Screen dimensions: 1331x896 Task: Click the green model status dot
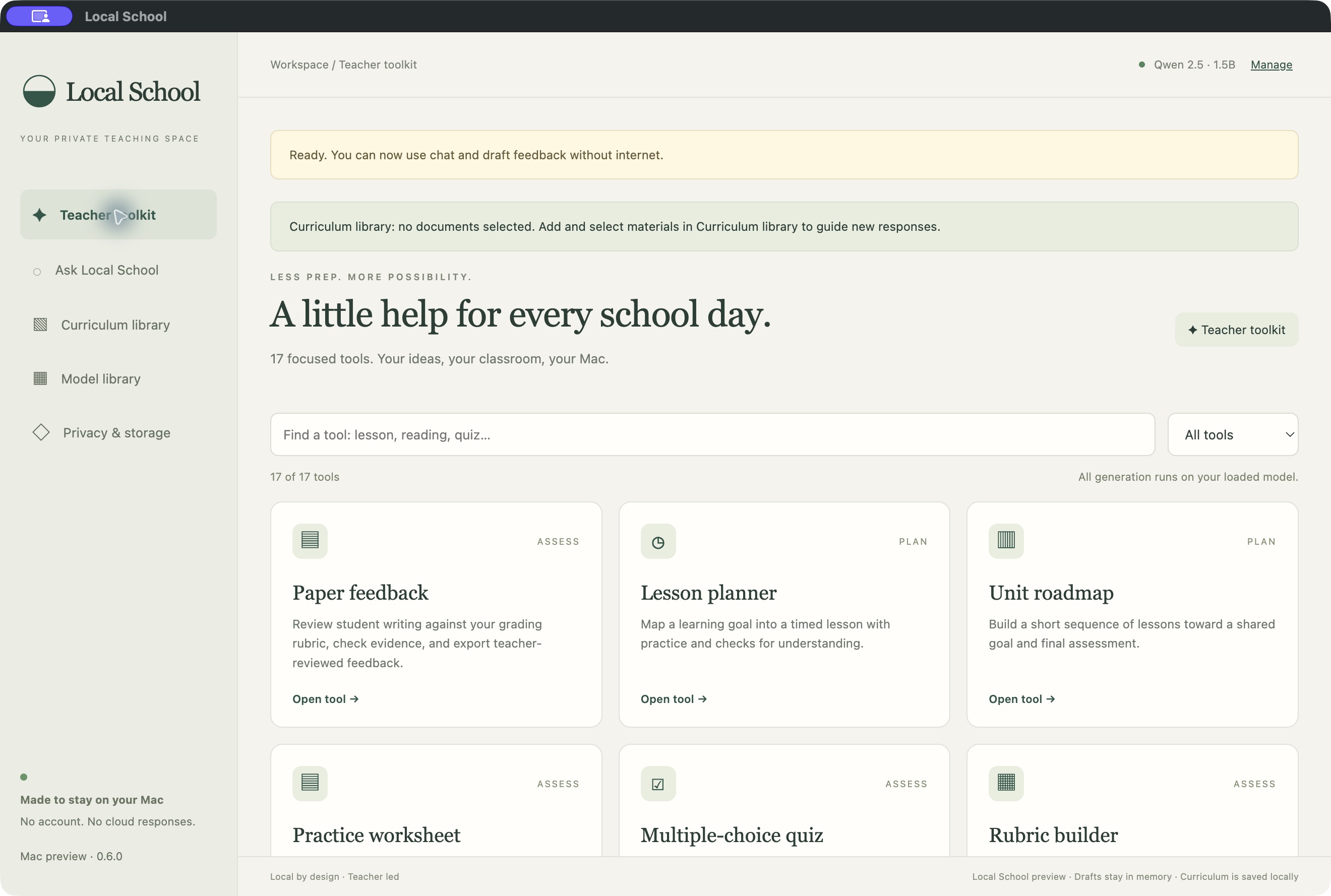point(1142,65)
